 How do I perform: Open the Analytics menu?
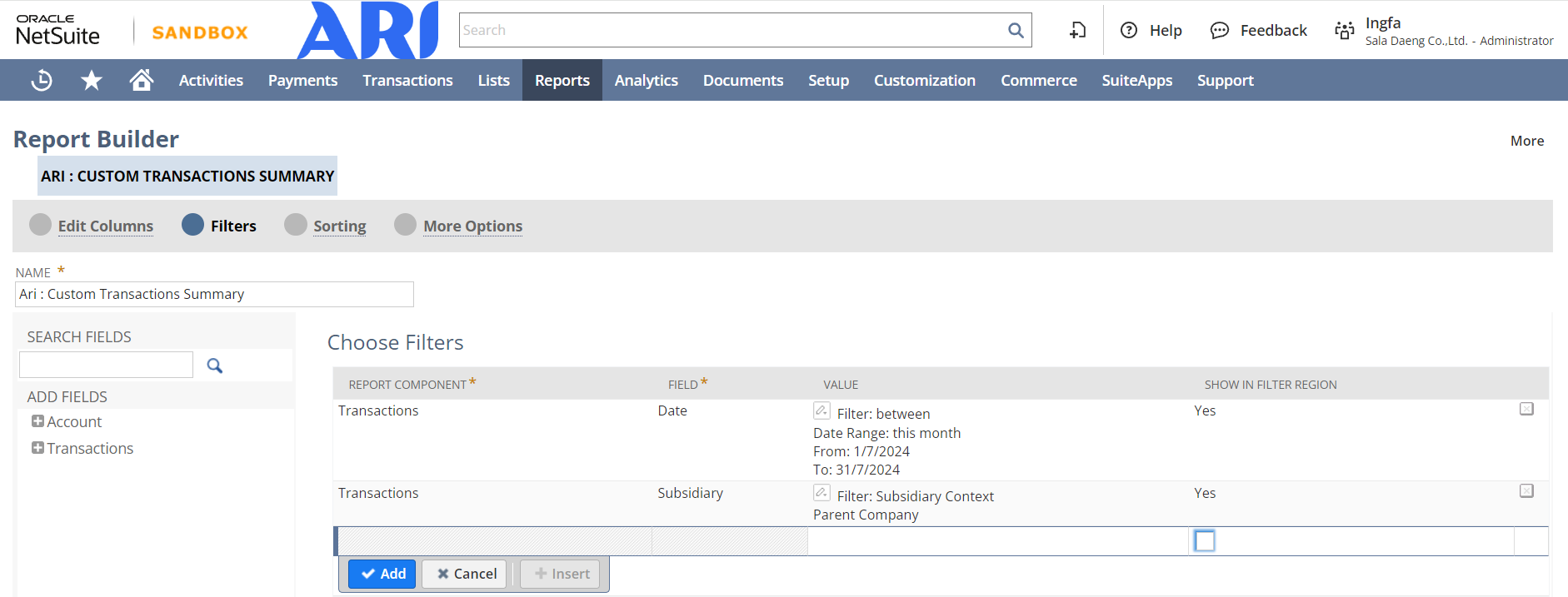[x=647, y=81]
